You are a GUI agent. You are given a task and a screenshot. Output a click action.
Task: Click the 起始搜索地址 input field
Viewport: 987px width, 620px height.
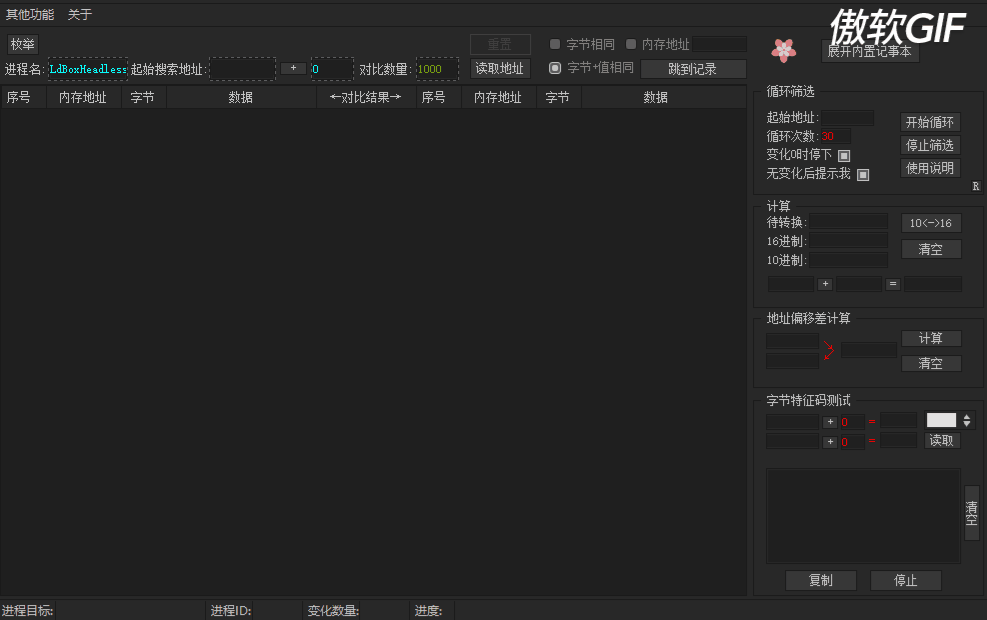tap(242, 69)
